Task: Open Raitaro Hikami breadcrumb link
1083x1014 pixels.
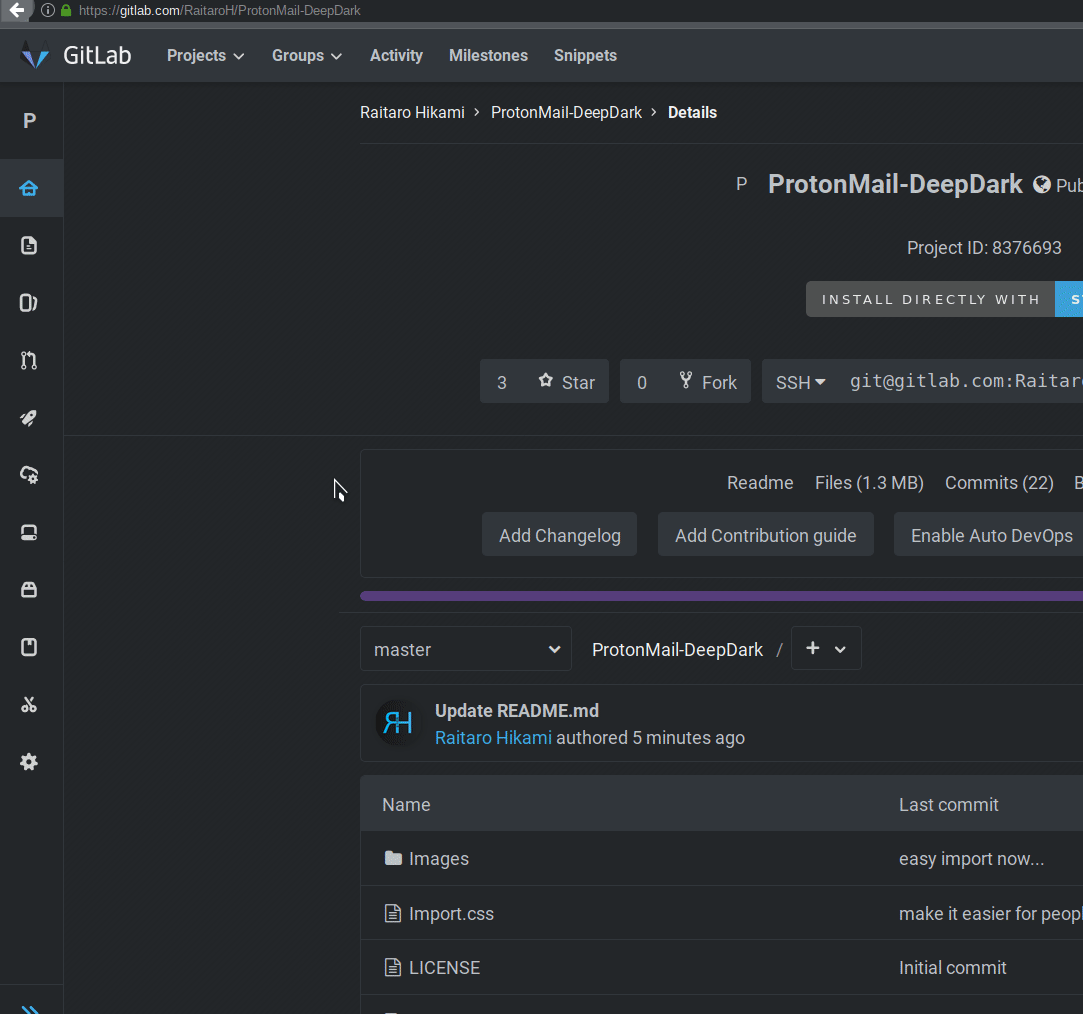Action: coord(412,113)
